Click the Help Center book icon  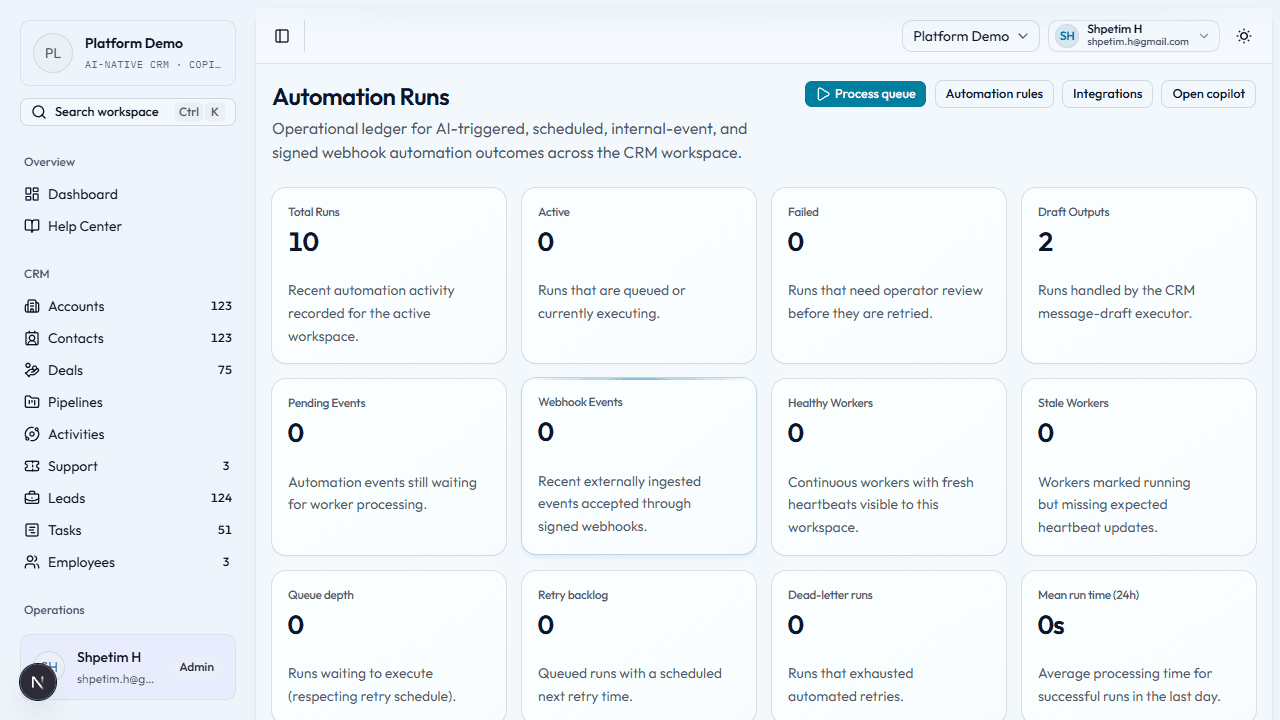33,226
